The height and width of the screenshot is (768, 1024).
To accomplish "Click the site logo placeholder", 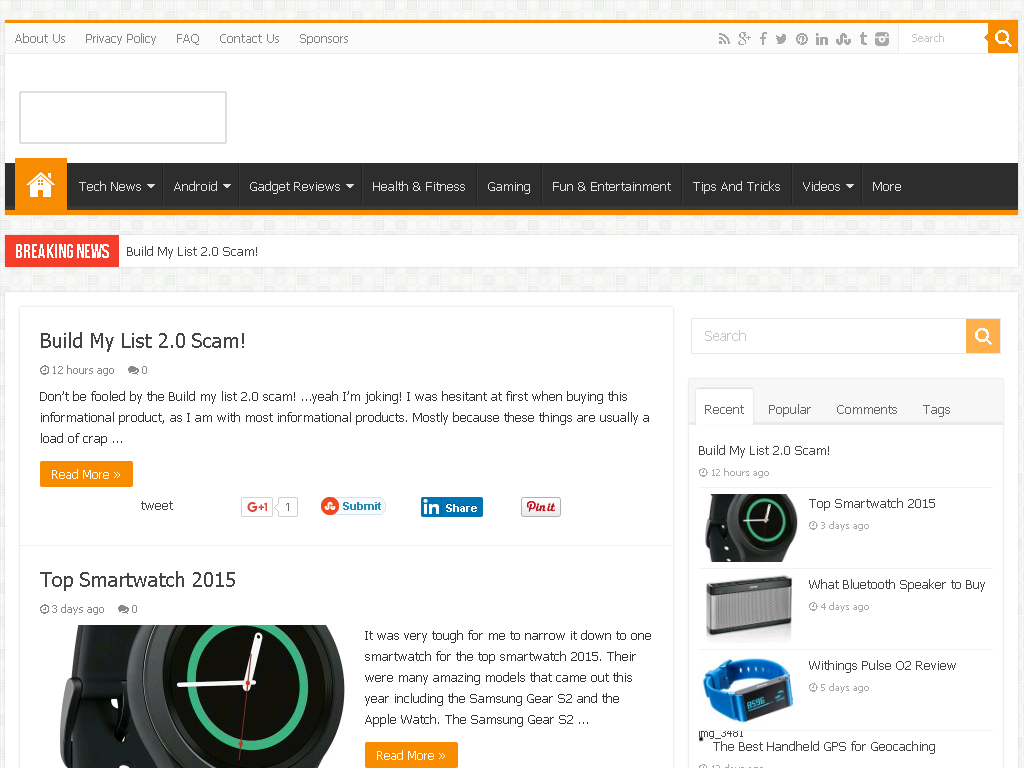I will coord(123,118).
